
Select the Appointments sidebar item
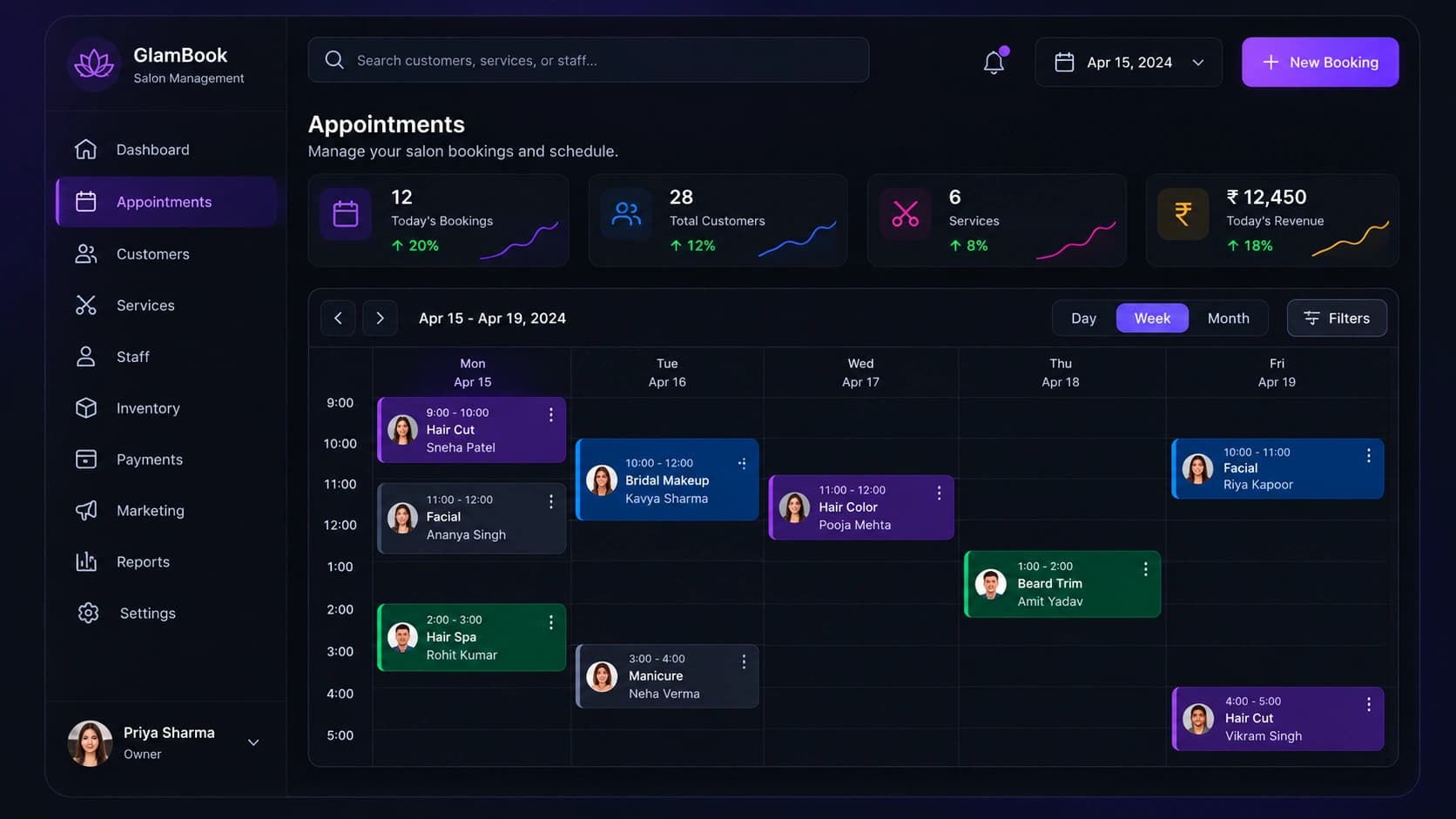point(166,202)
